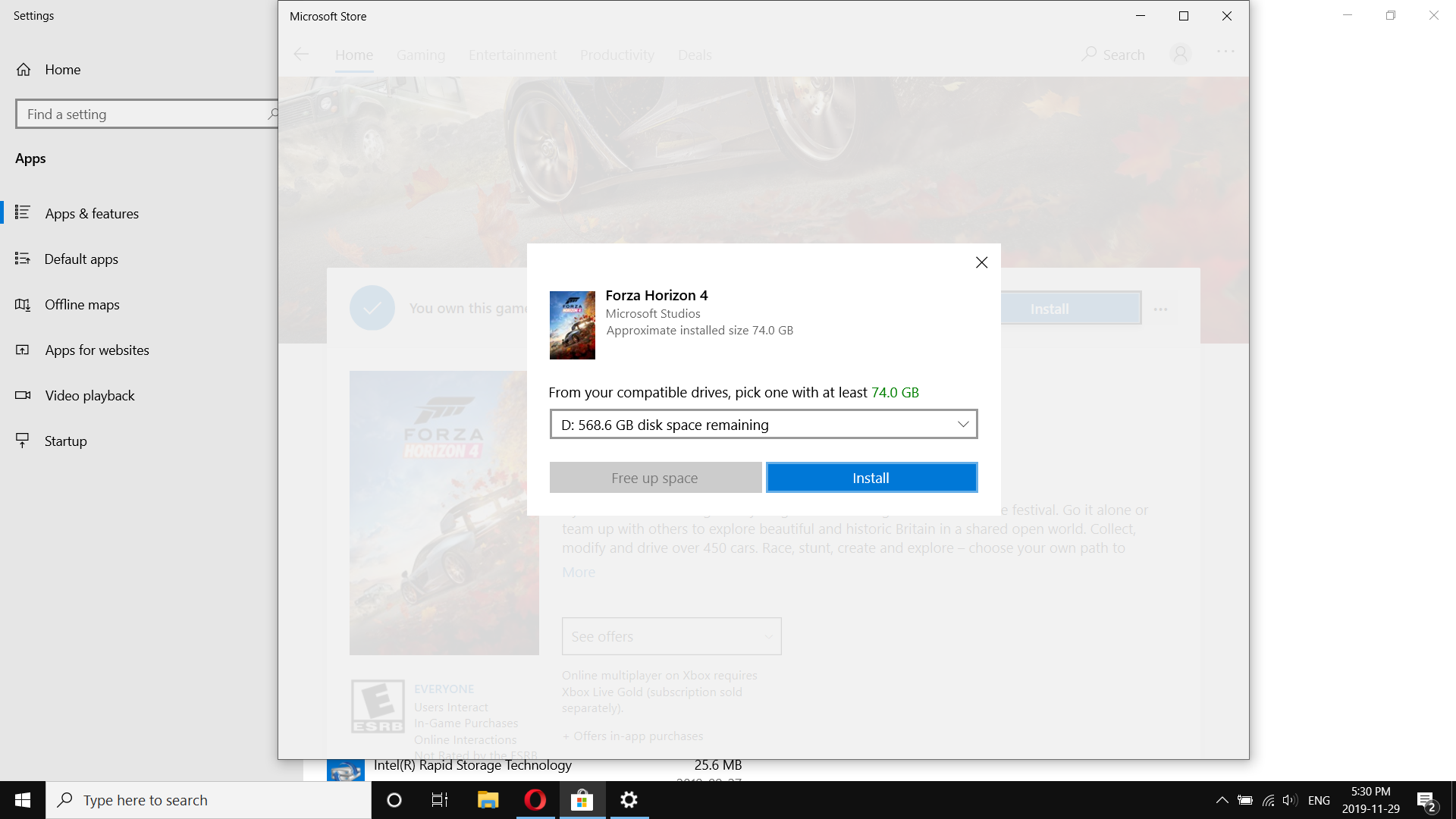Viewport: 1456px width, 819px height.
Task: Click the You own this game checkmark
Action: pyautogui.click(x=372, y=308)
